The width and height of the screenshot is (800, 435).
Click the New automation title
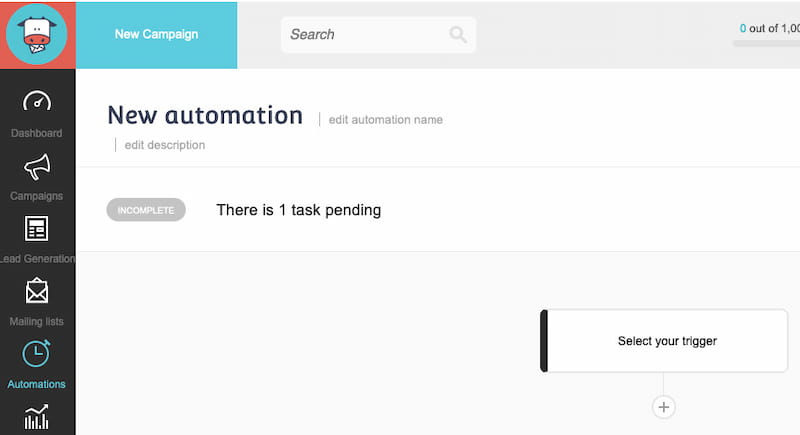coord(205,116)
